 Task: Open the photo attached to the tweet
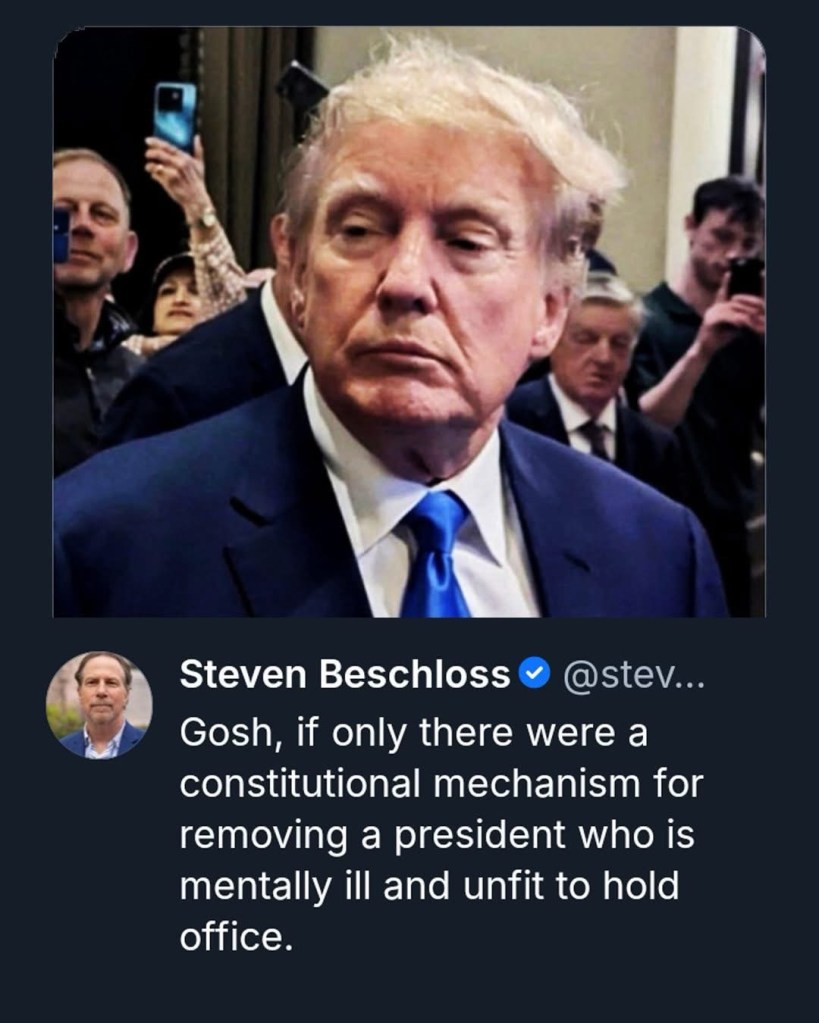[409, 322]
